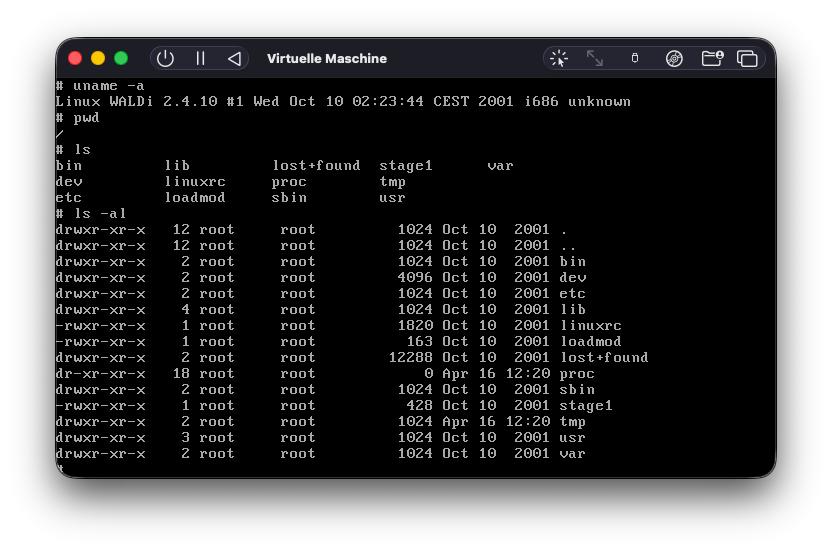Toggle mouse cursor capture
Viewport: 832px width, 552px height.
559,58
